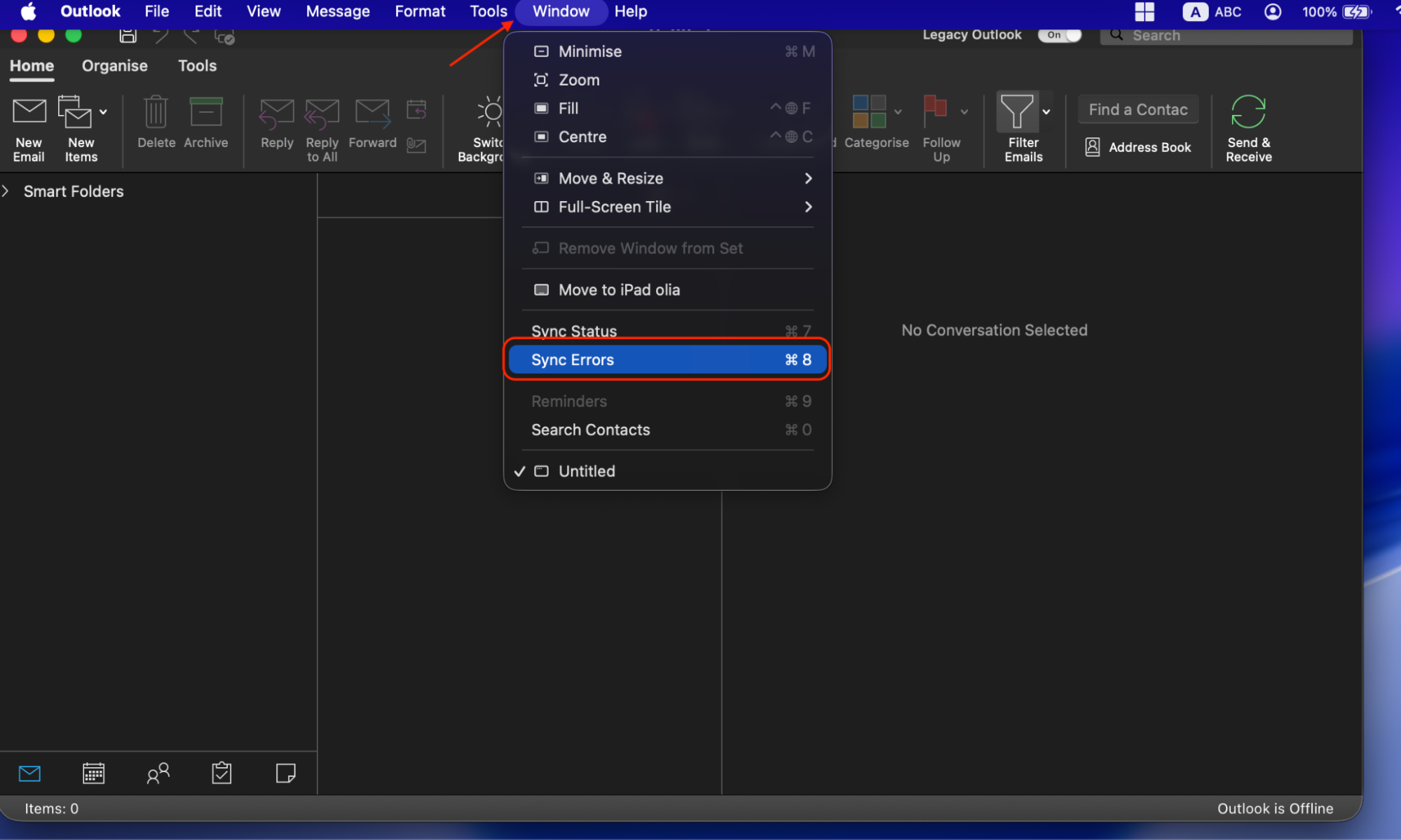
Task: Click the battery status icon
Action: tap(1357, 11)
